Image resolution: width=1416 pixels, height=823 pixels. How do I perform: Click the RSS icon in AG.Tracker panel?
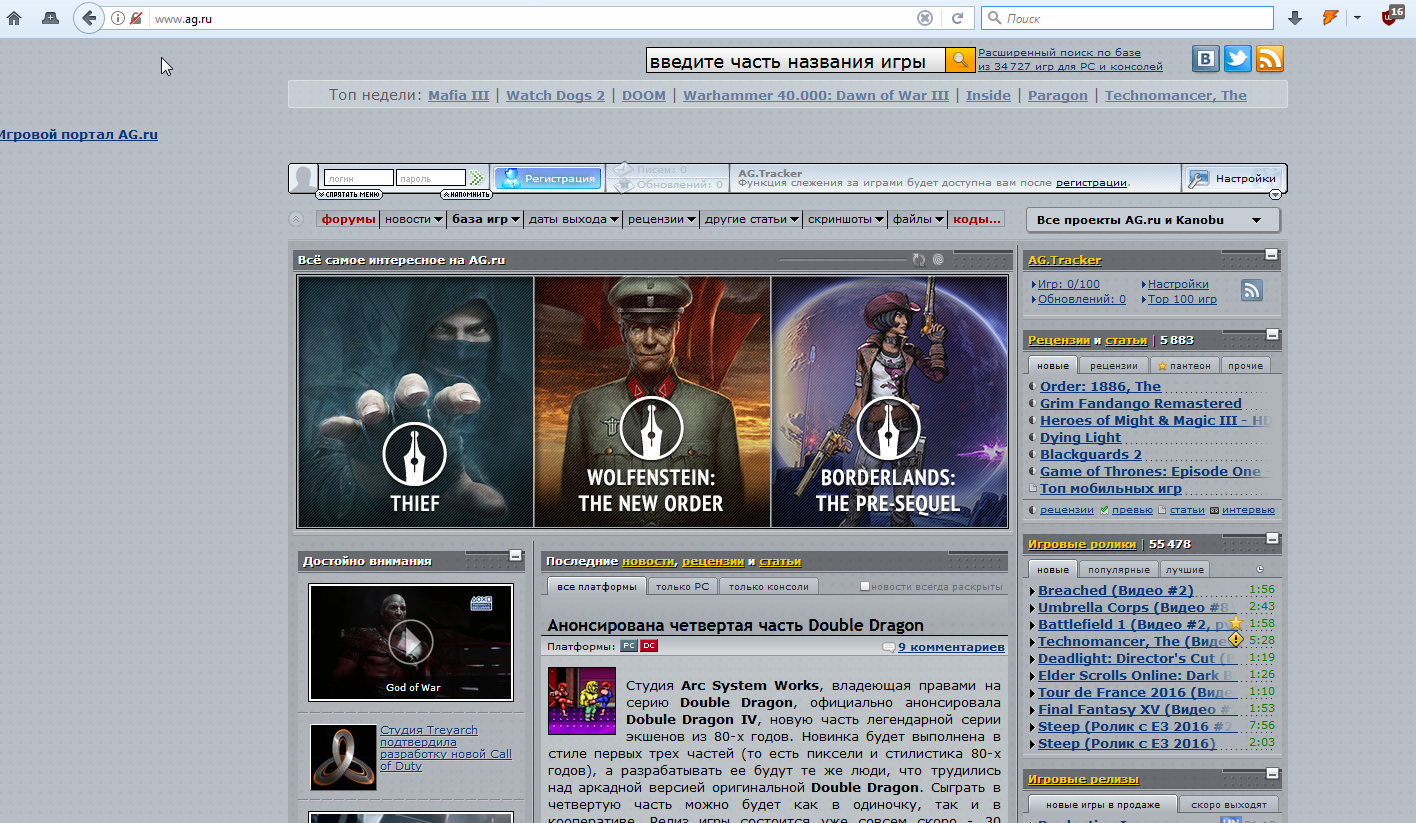tap(1251, 290)
